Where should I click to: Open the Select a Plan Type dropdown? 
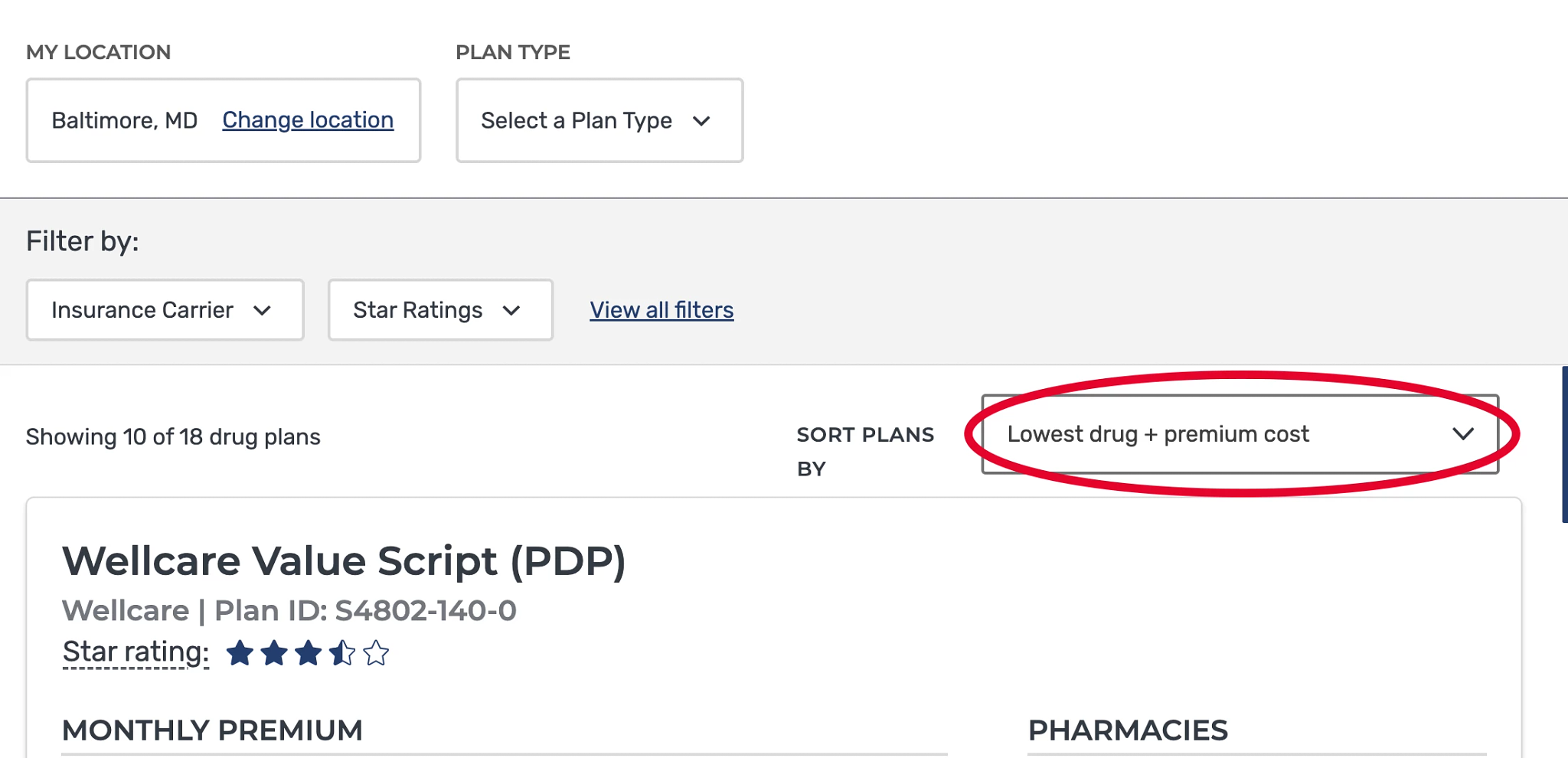[x=599, y=121]
